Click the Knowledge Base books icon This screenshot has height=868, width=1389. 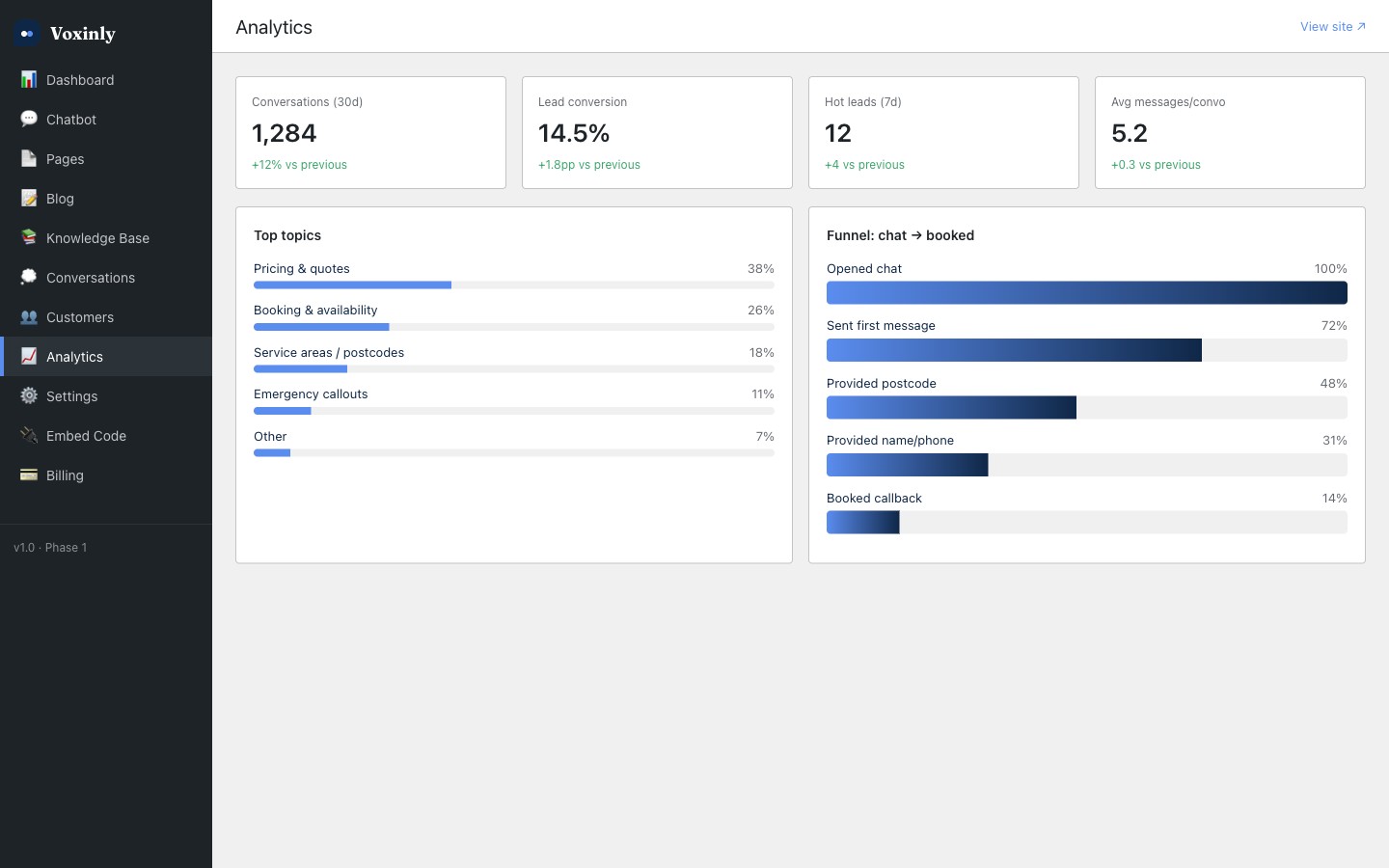[29, 238]
